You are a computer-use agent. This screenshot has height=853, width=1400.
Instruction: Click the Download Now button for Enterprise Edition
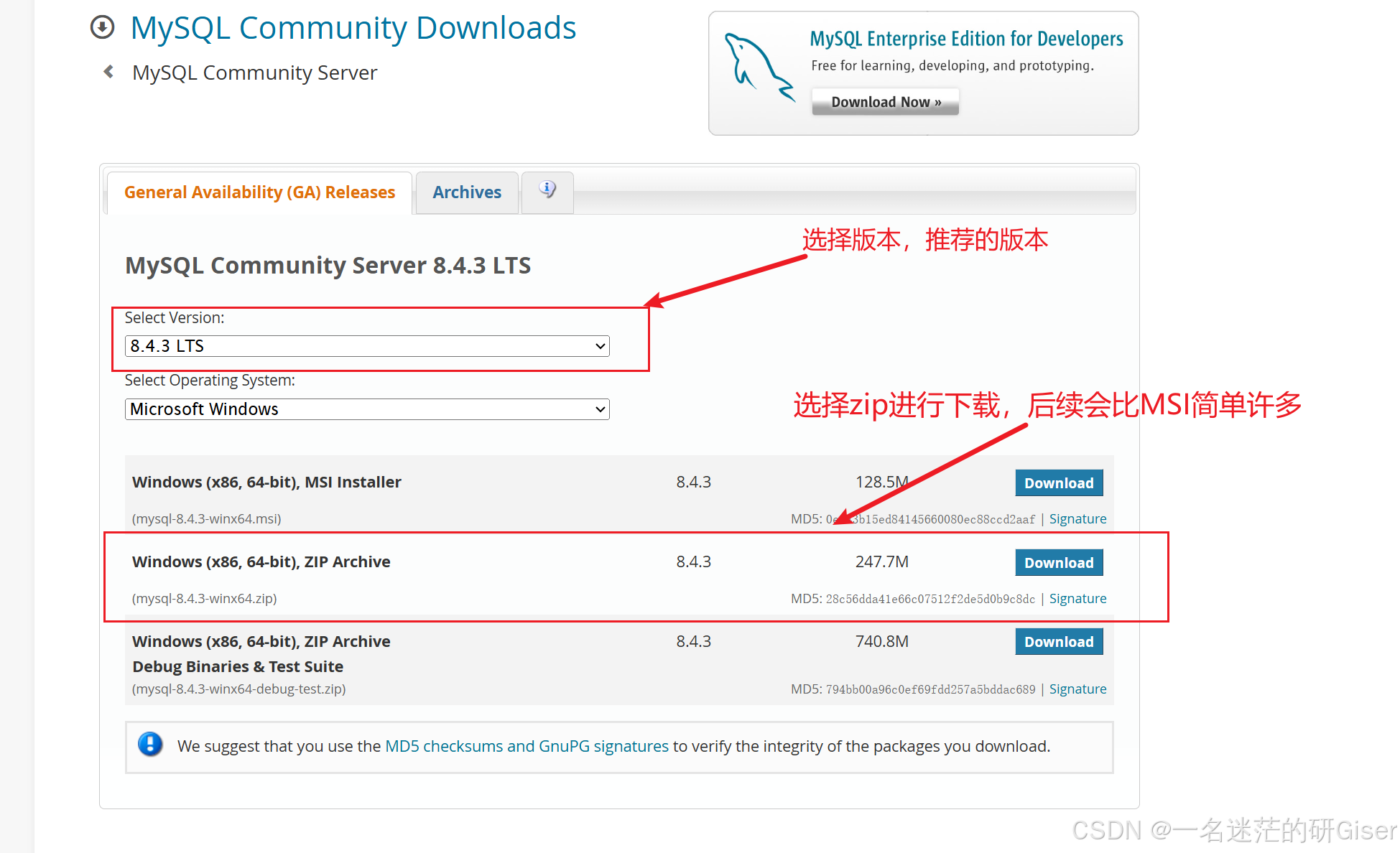point(886,102)
